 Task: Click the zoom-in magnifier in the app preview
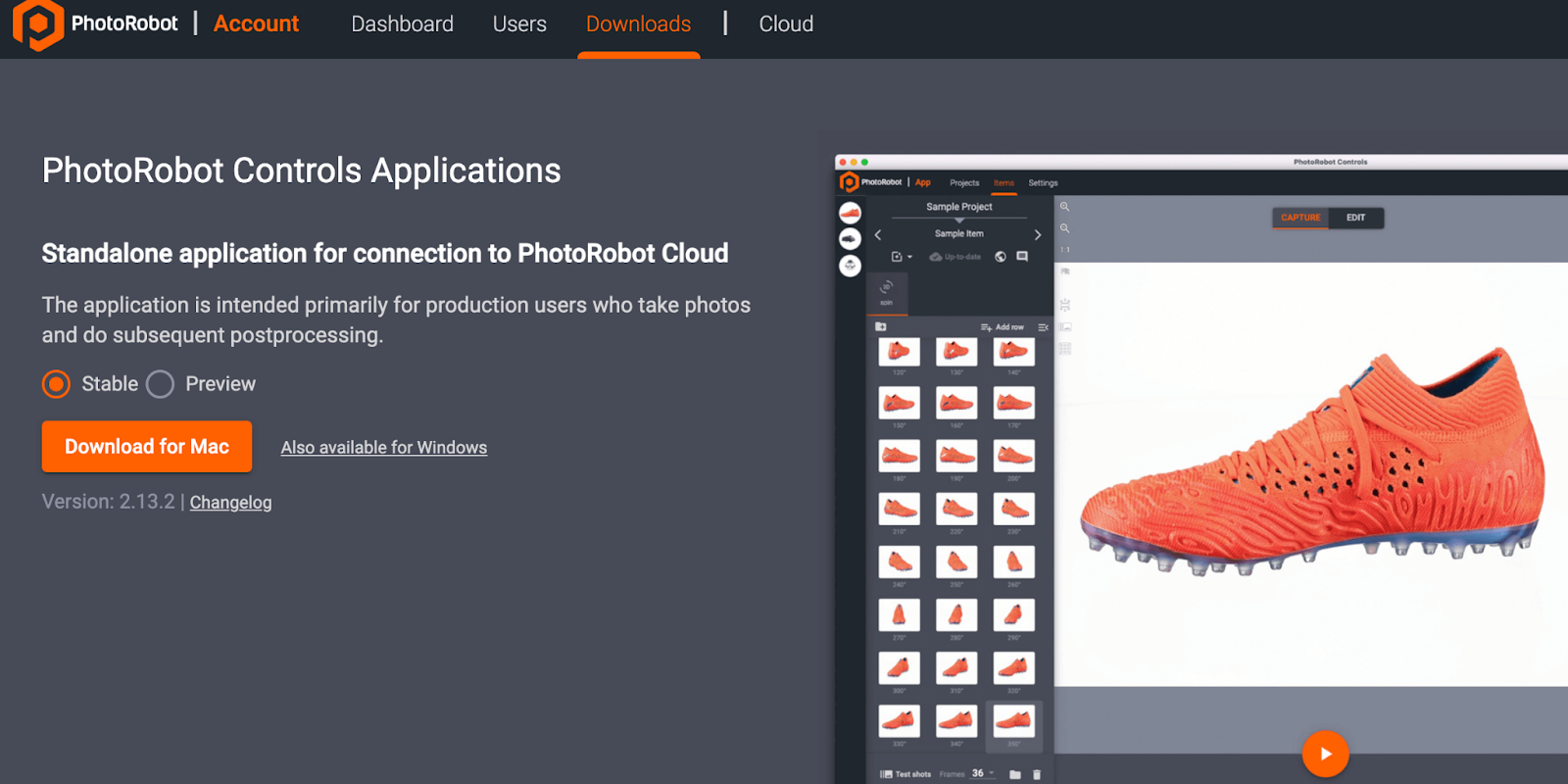click(1064, 207)
